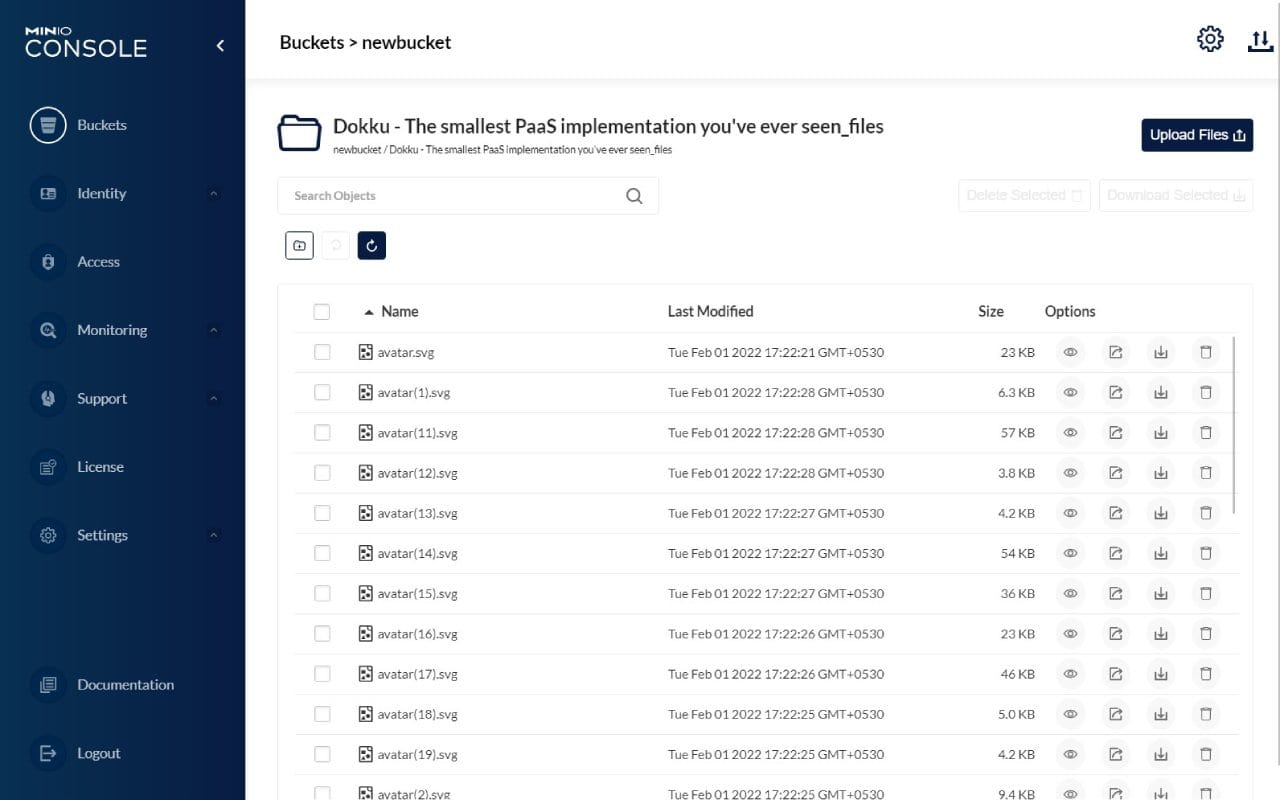Viewport: 1280px width, 800px height.
Task: Tick the checkbox for avatar(18).svg
Action: pyautogui.click(x=322, y=713)
